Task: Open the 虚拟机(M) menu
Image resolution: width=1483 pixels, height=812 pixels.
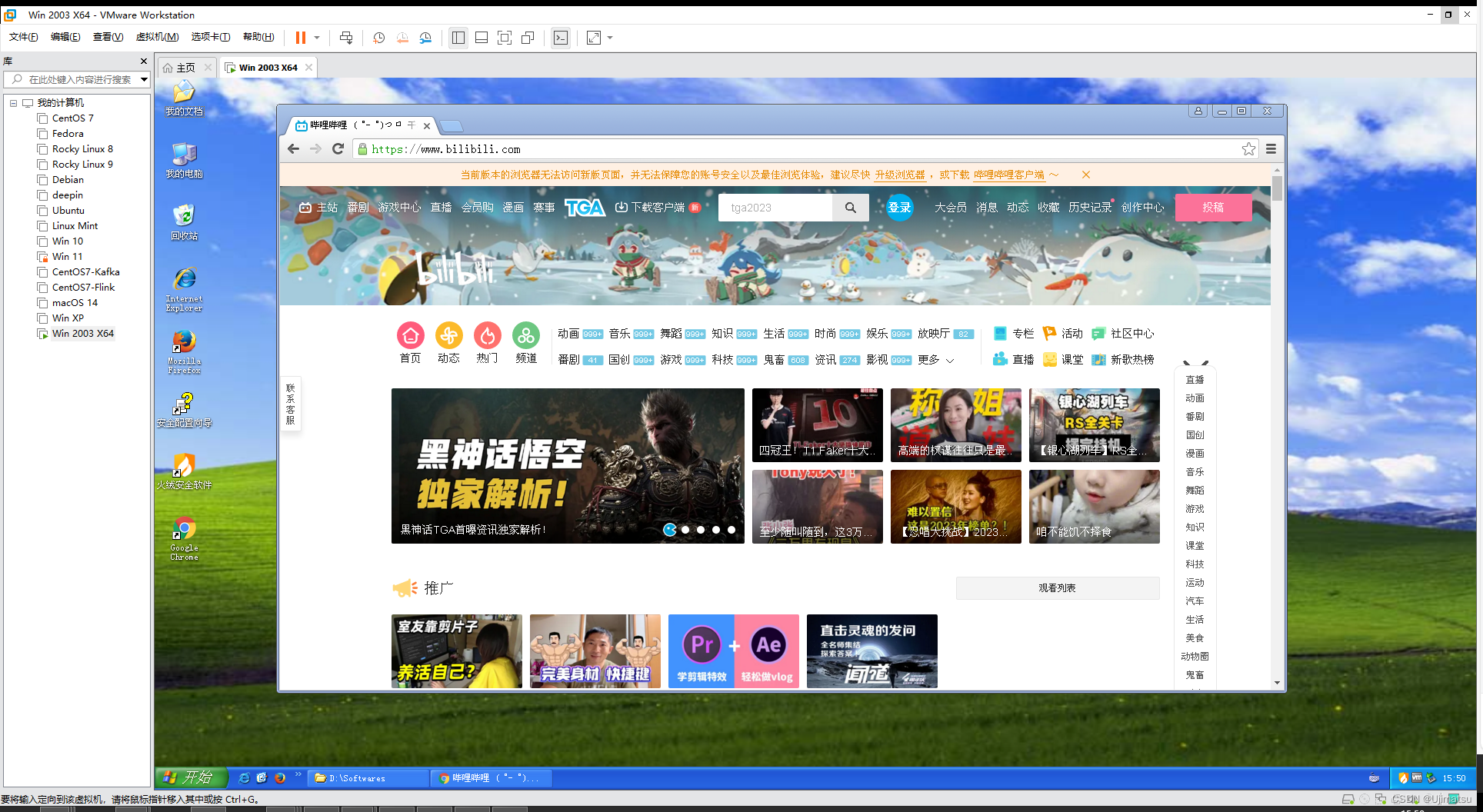Action: [157, 37]
